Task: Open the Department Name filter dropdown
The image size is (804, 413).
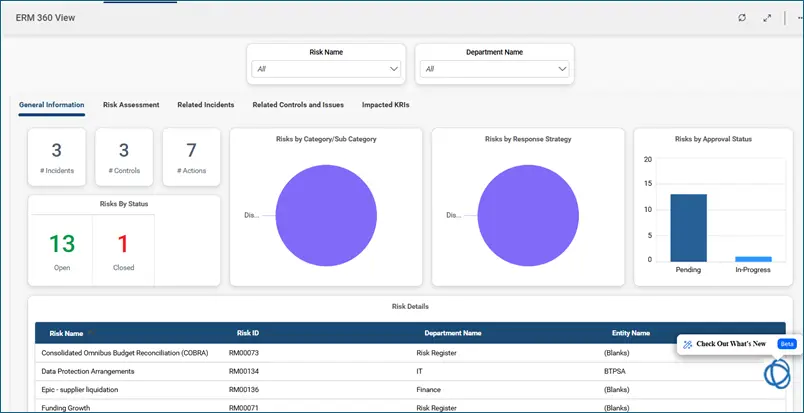Action: 494,69
